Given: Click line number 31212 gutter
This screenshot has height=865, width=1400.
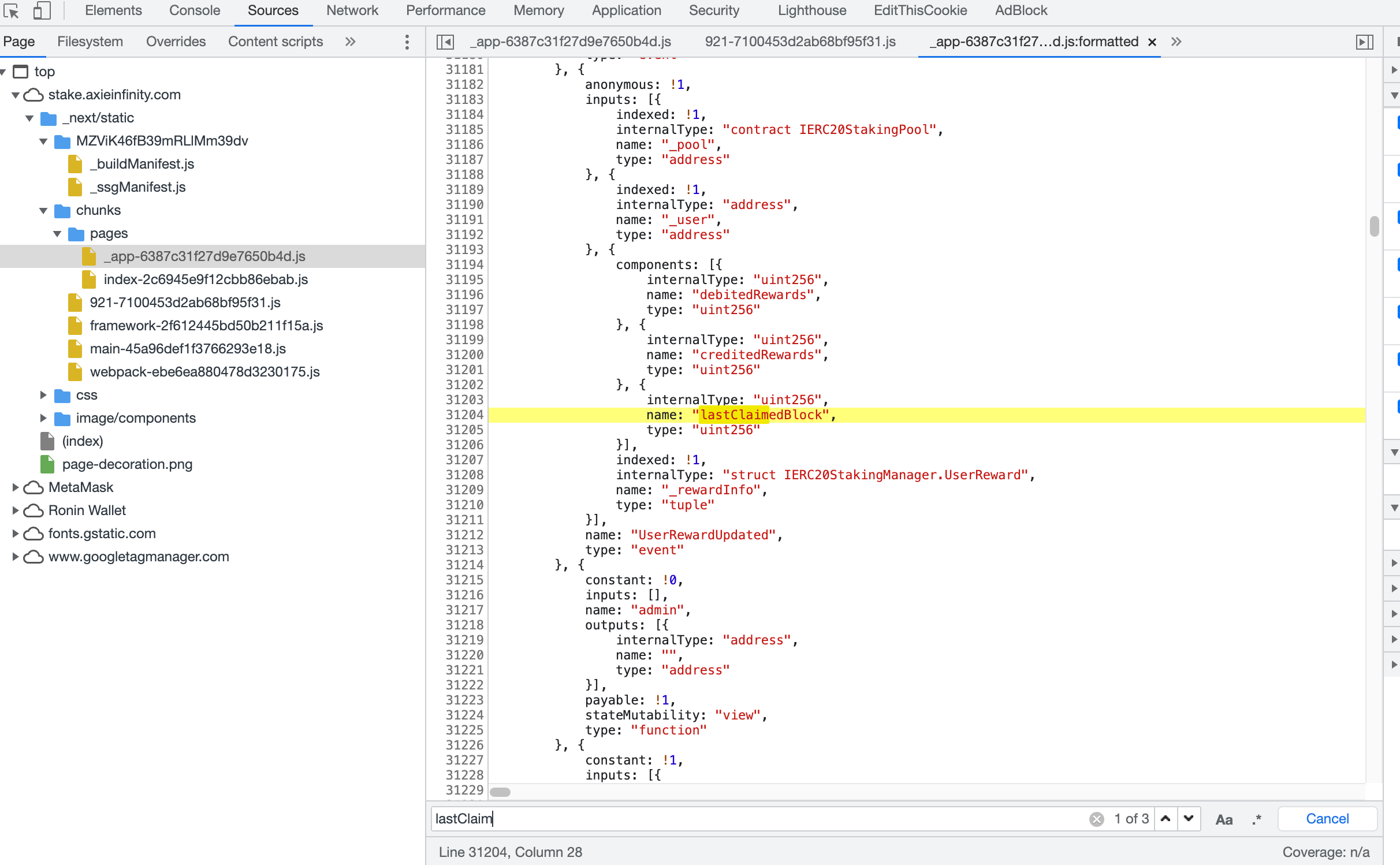Looking at the screenshot, I should 464,535.
